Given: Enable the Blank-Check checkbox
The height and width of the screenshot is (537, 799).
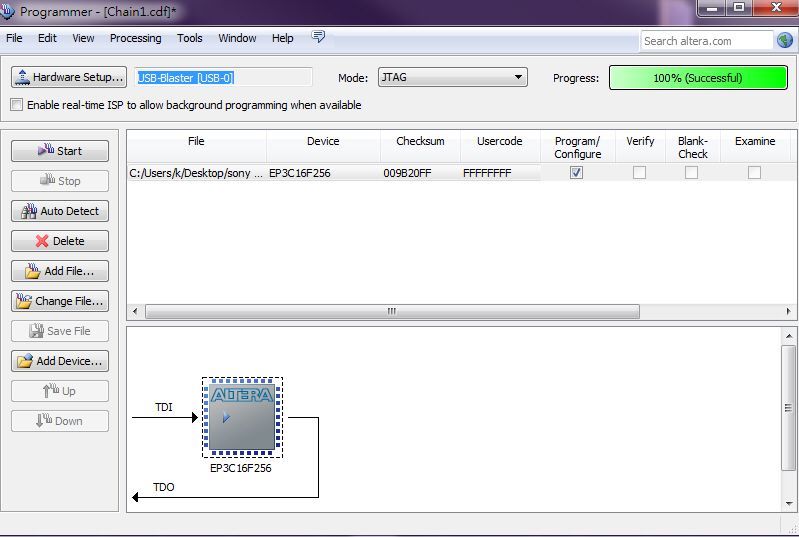Looking at the screenshot, I should coord(691,173).
